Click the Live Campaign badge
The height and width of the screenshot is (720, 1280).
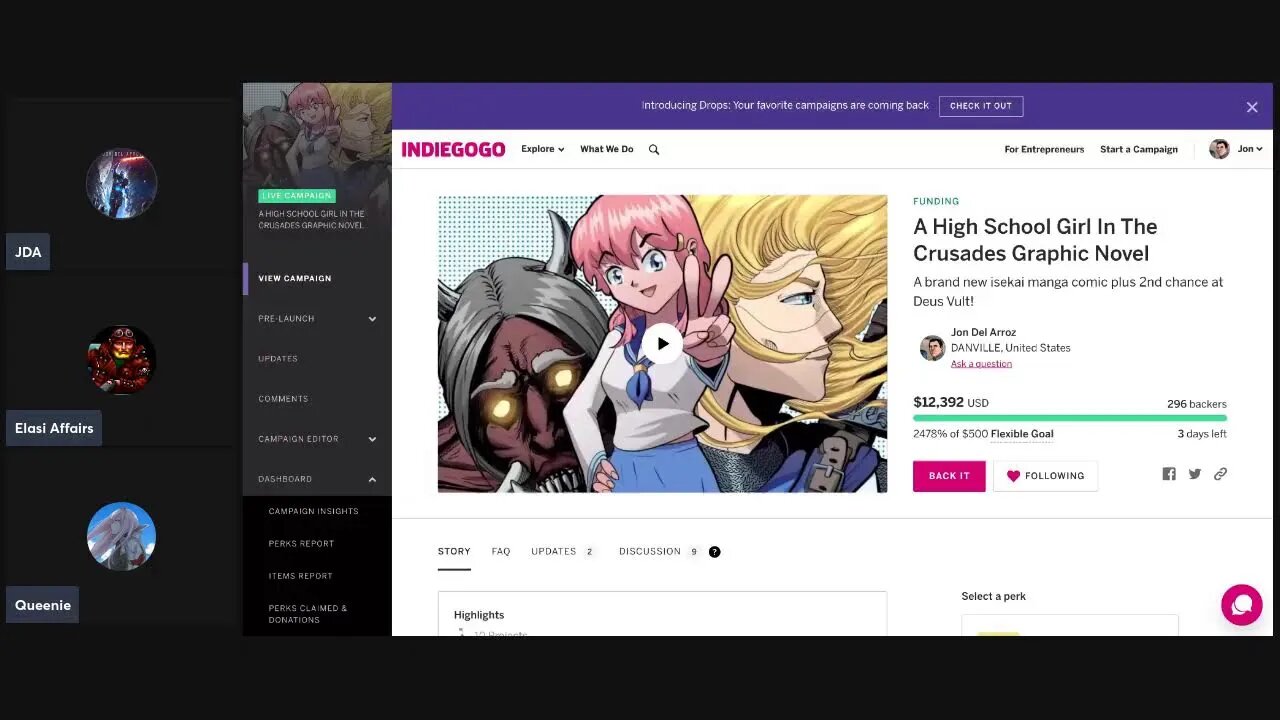pos(297,196)
